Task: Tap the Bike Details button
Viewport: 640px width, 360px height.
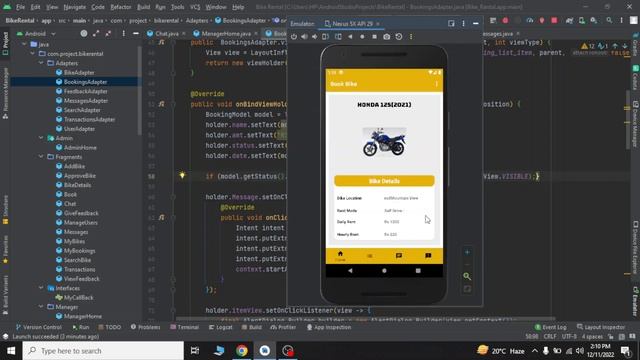Action: pos(384,181)
